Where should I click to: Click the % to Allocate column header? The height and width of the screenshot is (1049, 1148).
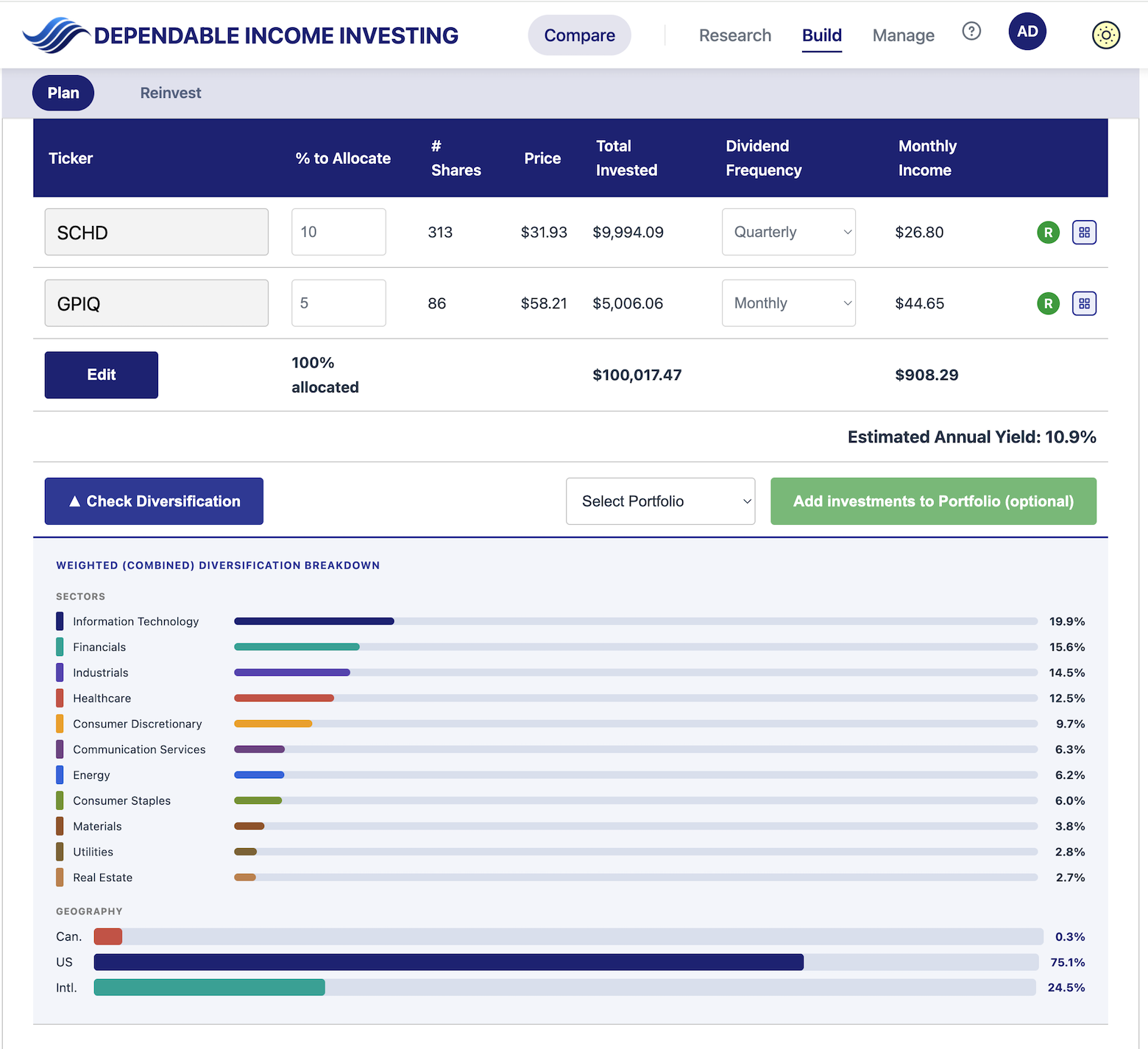click(x=343, y=158)
